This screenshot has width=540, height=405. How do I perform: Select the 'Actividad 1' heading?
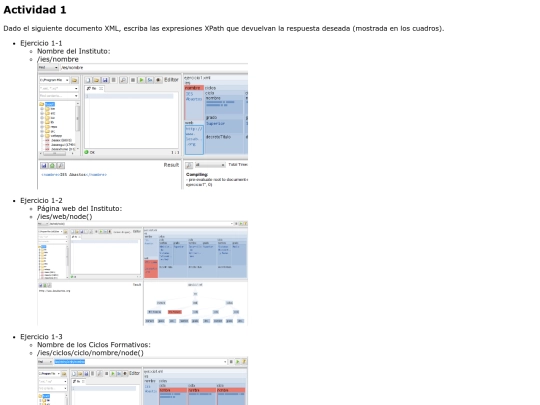(x=35, y=10)
